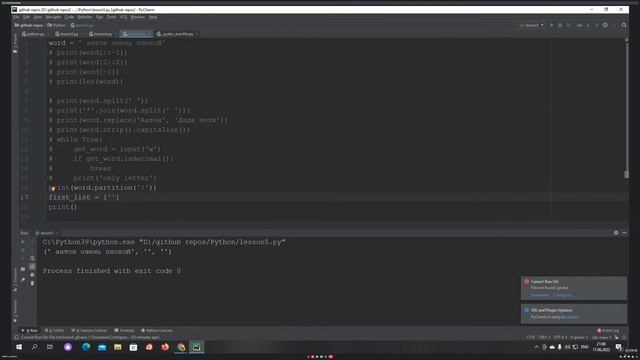Switch to the python.py editor tab

(34, 34)
